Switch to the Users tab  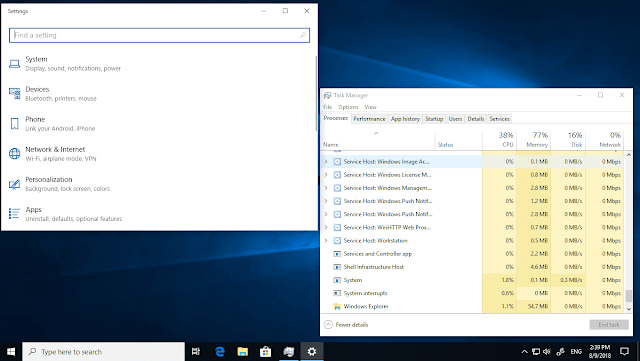coord(455,119)
